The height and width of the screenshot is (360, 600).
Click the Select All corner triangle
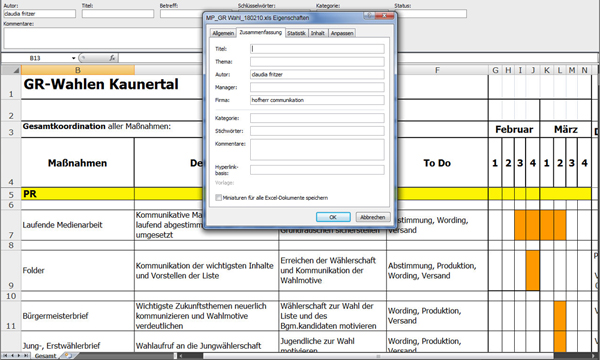coord(11,70)
